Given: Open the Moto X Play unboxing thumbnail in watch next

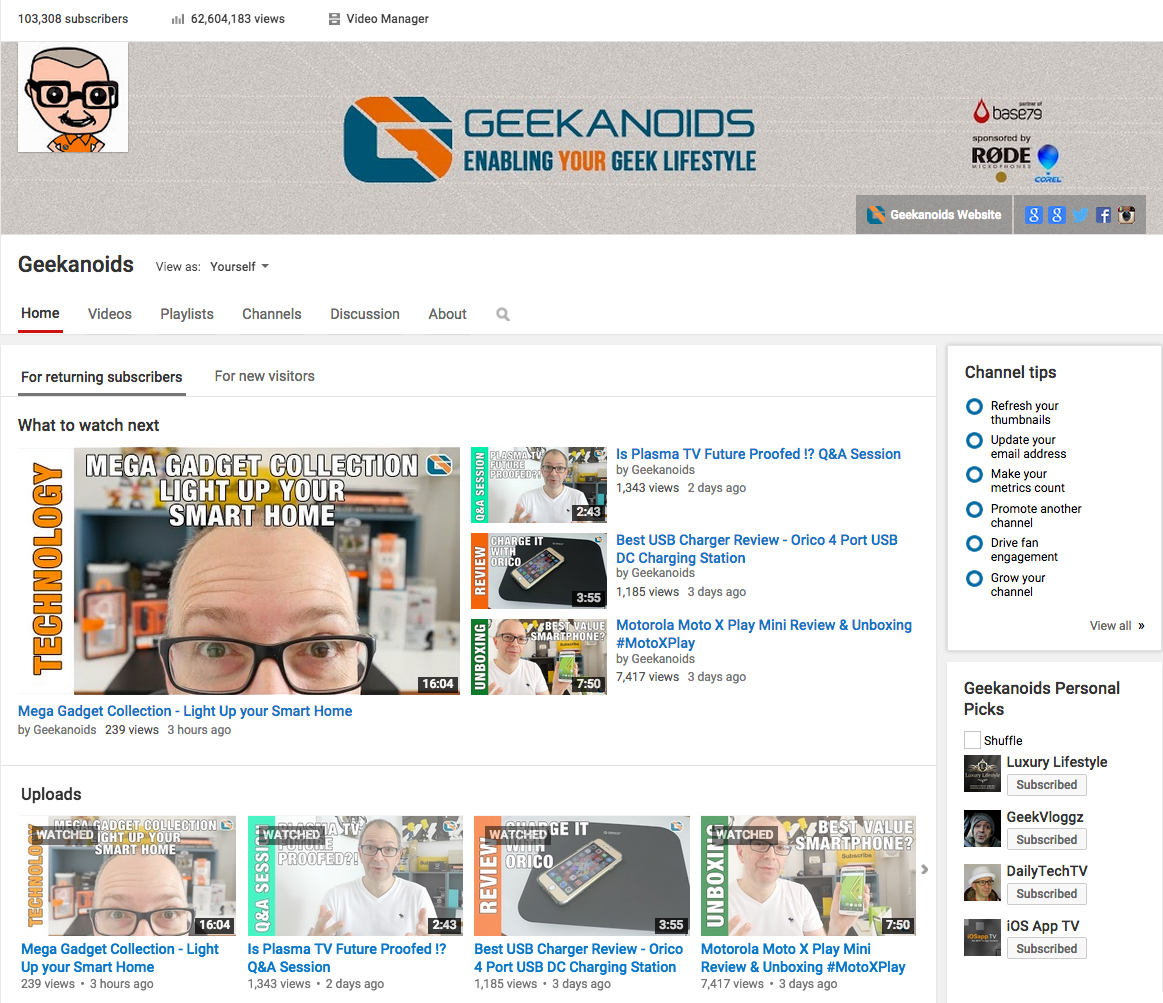Looking at the screenshot, I should point(538,657).
